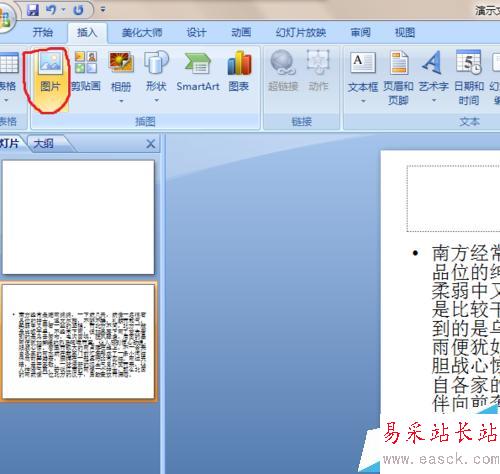Select the 插入 ribbon tab
This screenshot has height=474, width=500.
pyautogui.click(x=87, y=32)
